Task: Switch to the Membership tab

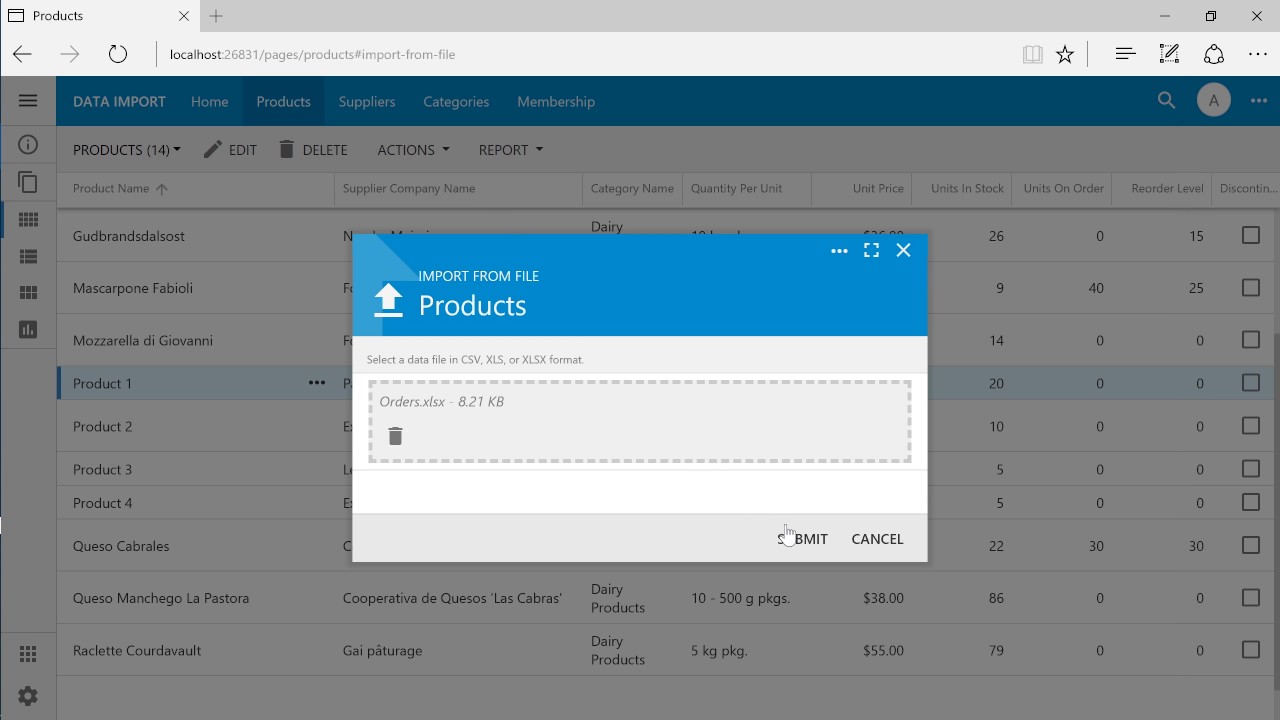Action: [556, 101]
